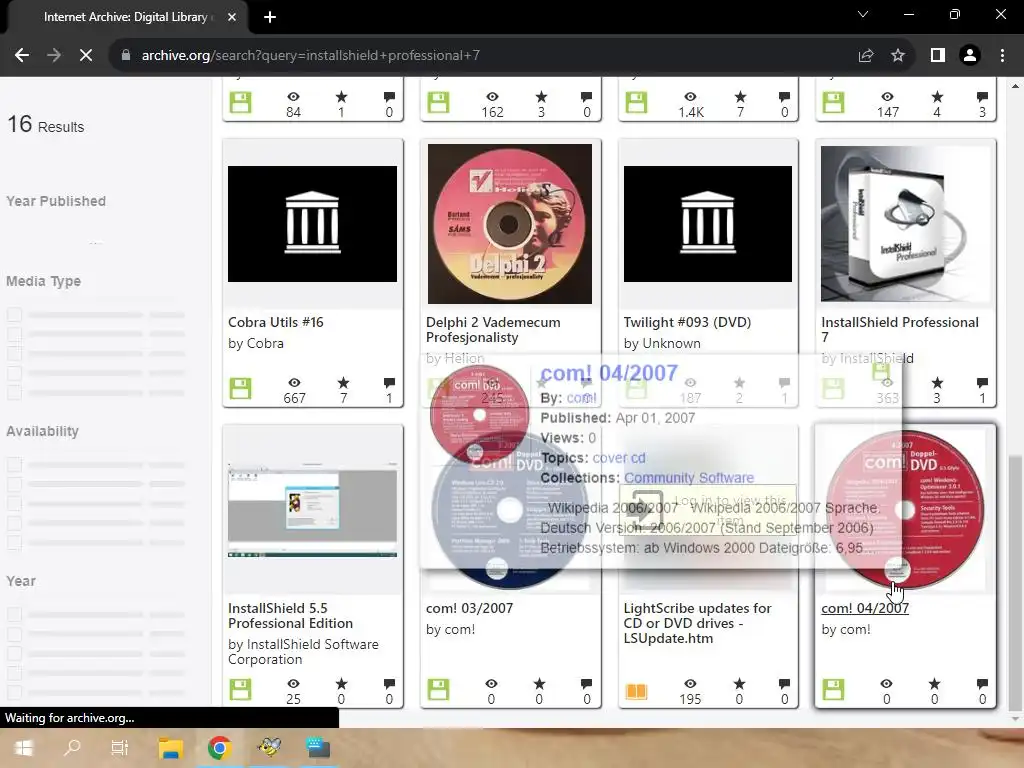Open InstallShield Professional 7 title link
1024x768 pixels.
pos(900,330)
